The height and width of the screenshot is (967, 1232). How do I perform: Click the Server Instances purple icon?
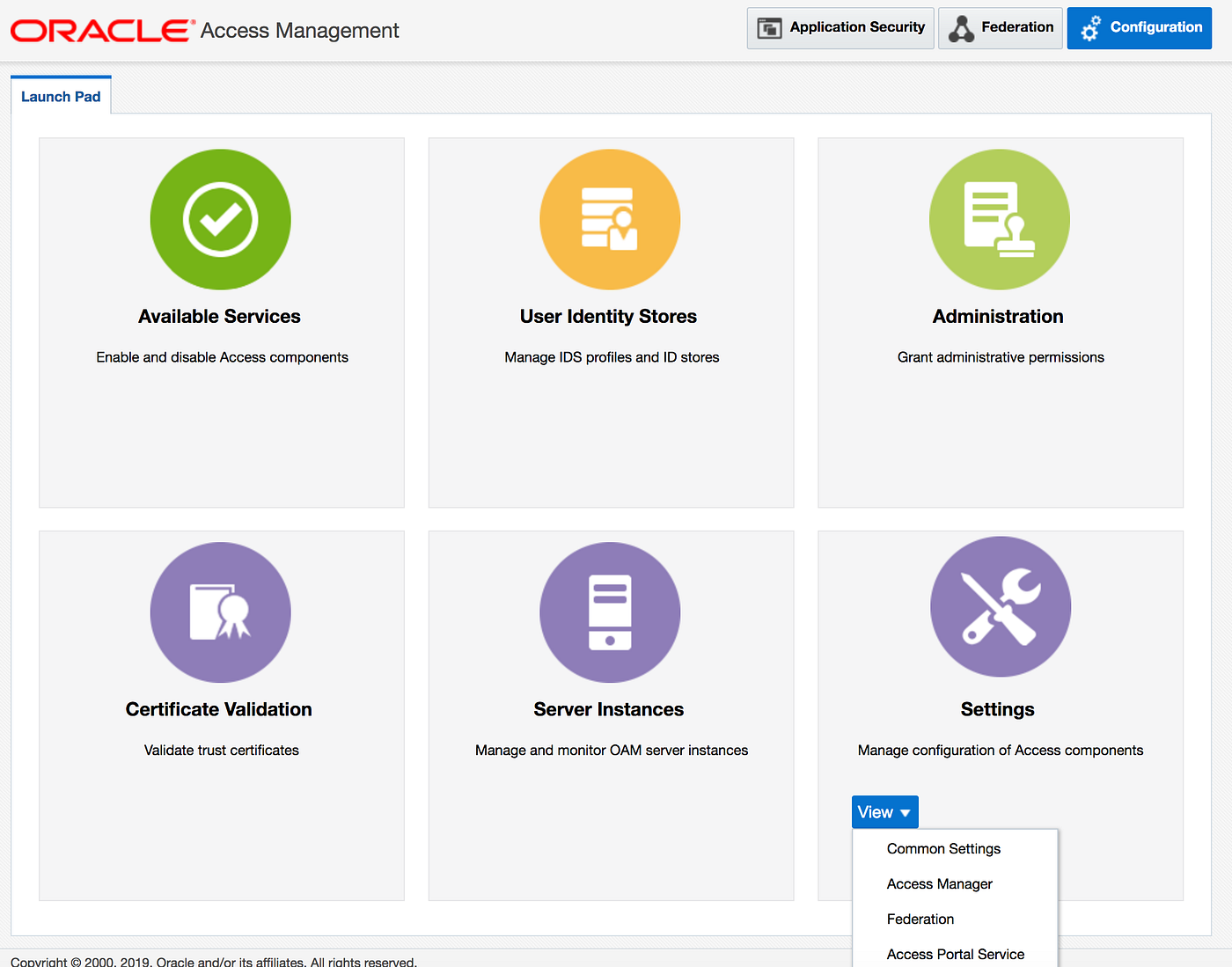click(x=610, y=612)
